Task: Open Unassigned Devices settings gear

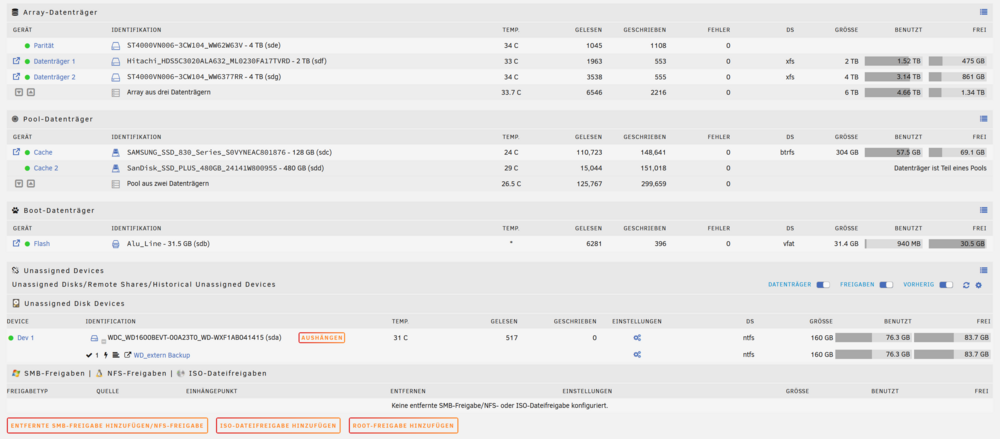Action: [x=978, y=285]
